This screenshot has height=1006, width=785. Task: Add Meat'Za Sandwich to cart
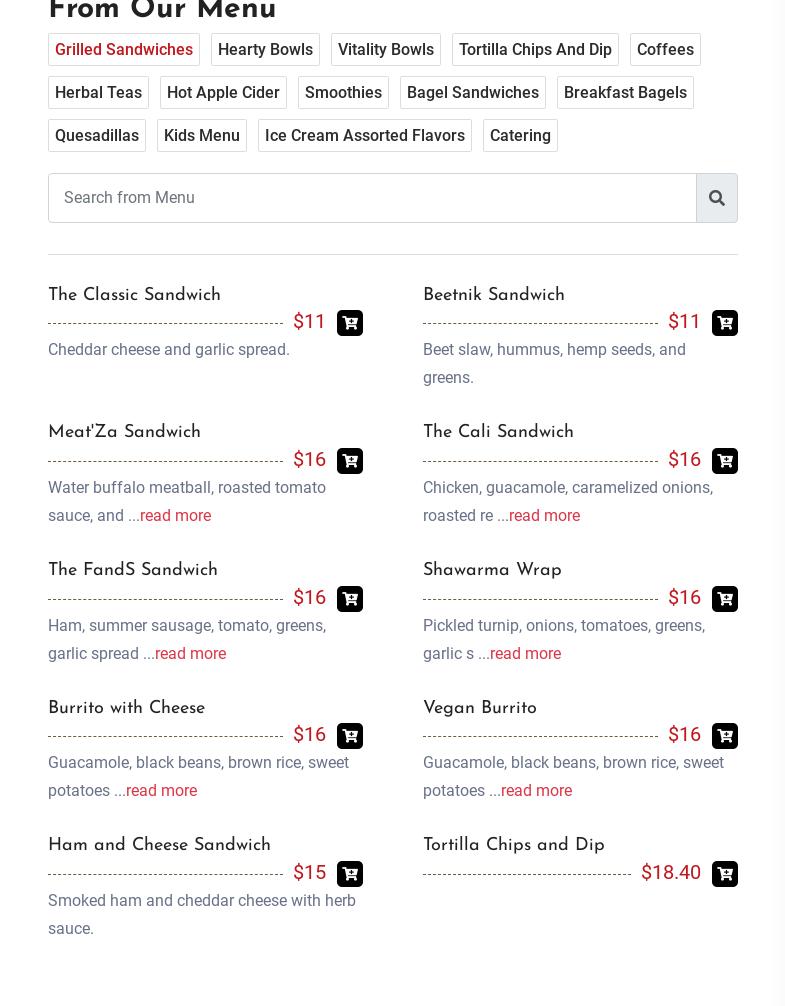click(x=350, y=461)
